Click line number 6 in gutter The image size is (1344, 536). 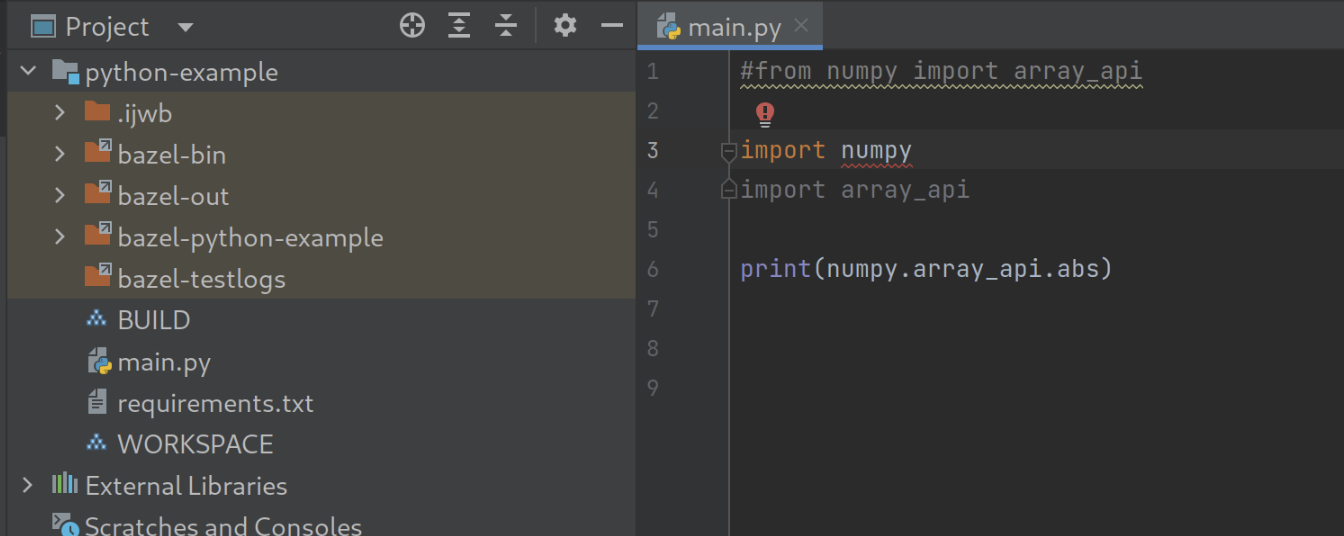[x=653, y=269]
